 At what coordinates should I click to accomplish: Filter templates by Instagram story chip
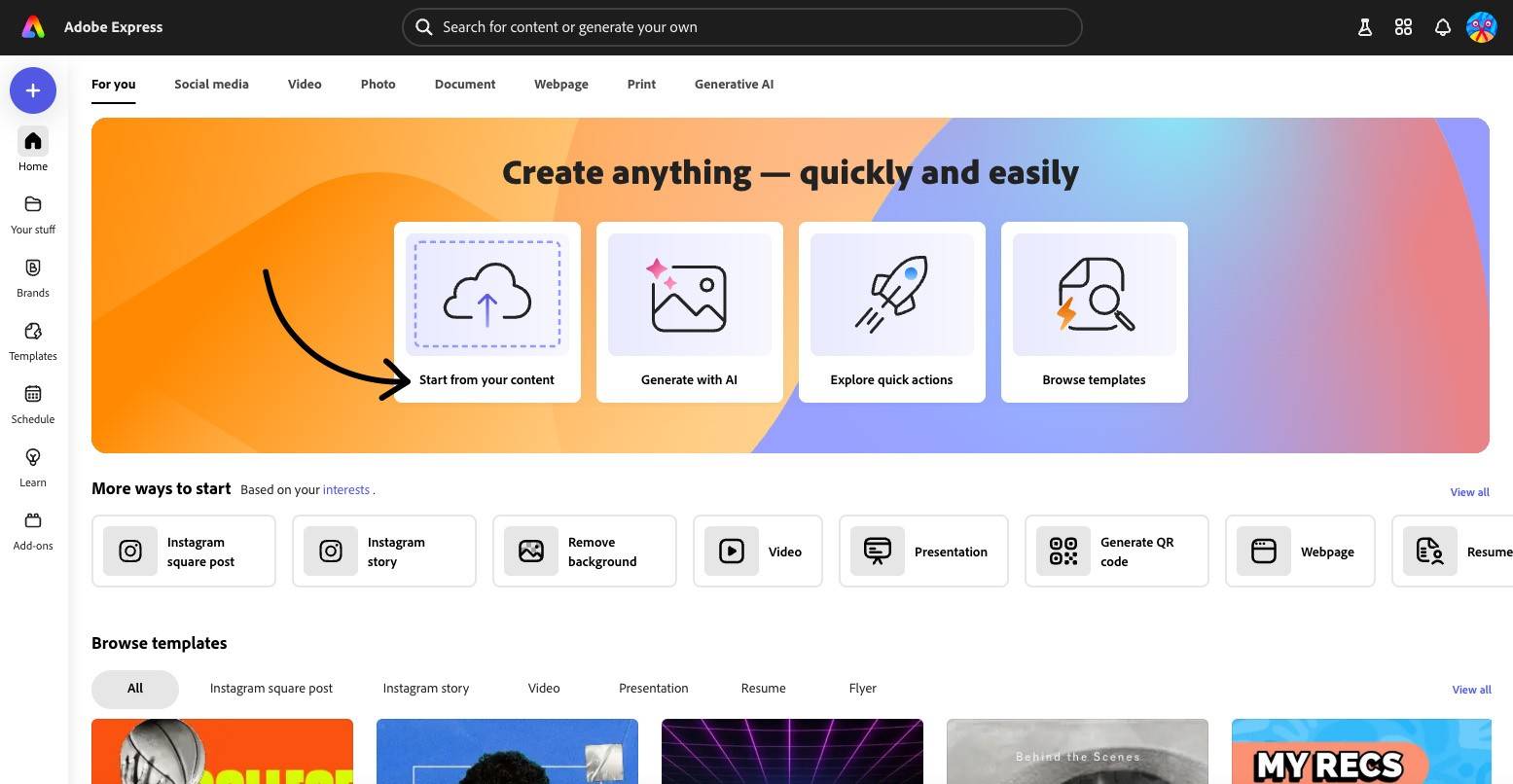tap(425, 688)
